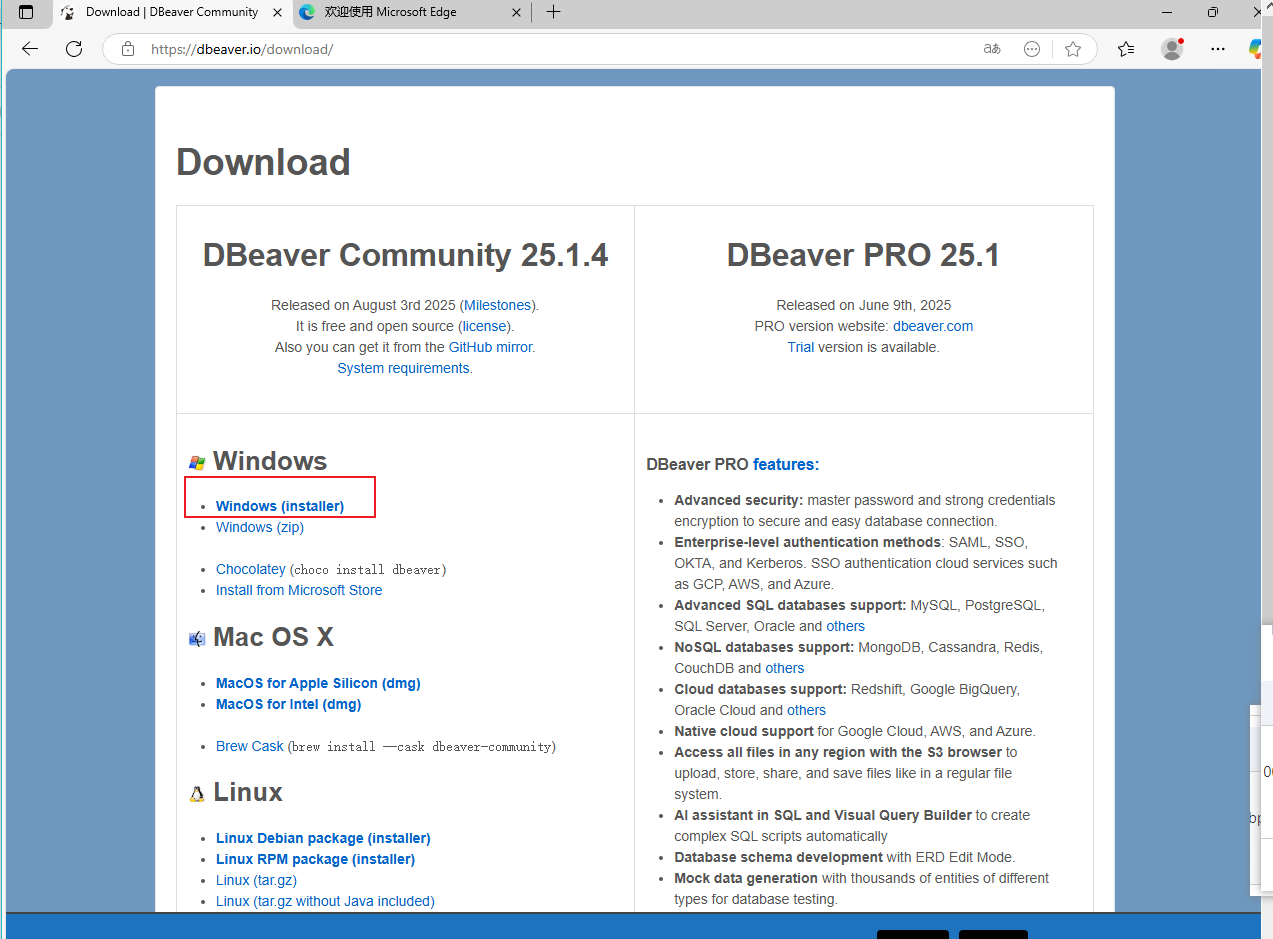Open Edge settings and more menu

(1217, 49)
